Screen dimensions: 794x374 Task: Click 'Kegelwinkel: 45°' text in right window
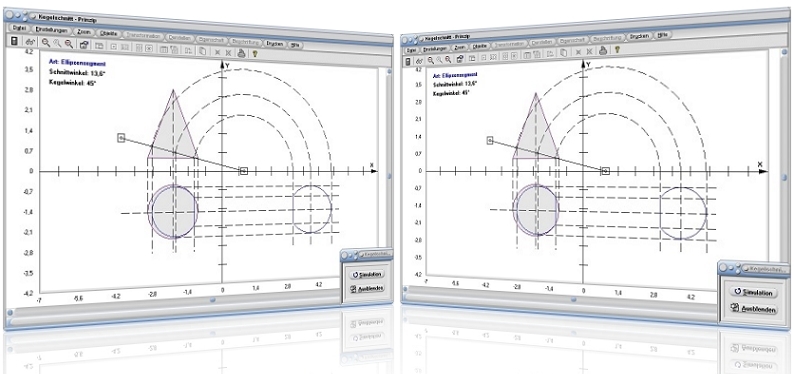[451, 93]
